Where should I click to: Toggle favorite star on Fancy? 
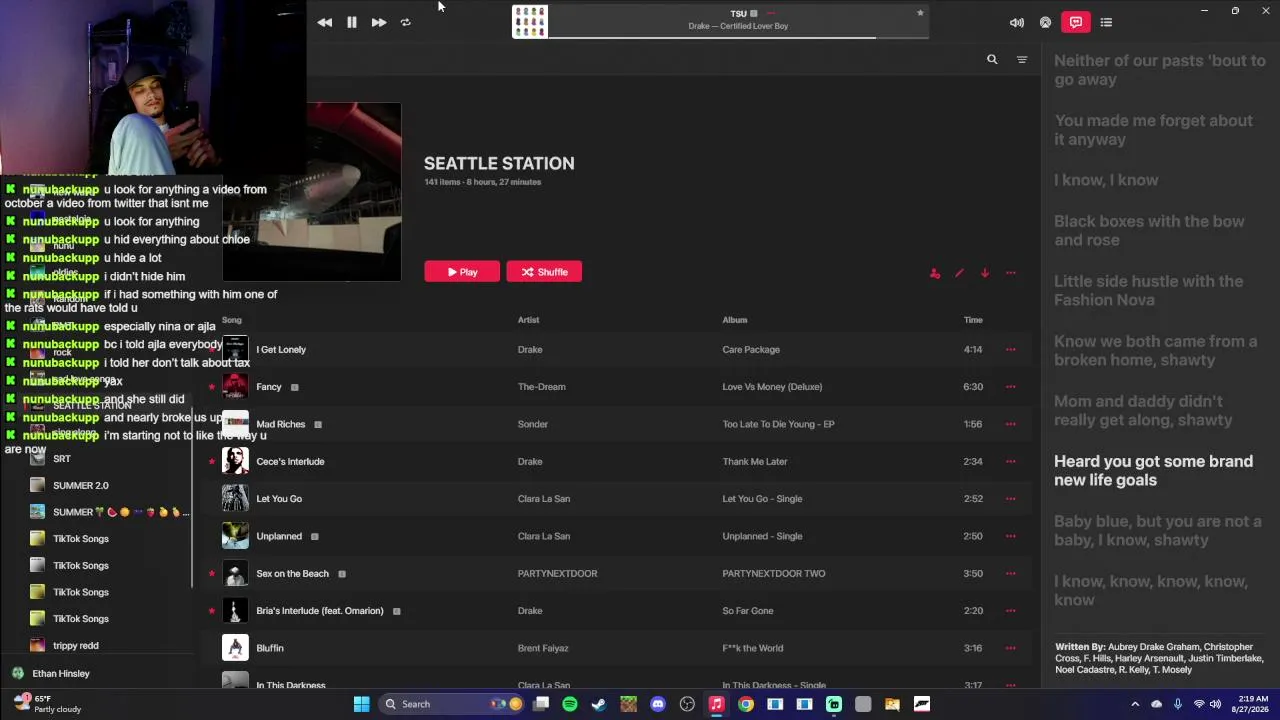click(212, 387)
